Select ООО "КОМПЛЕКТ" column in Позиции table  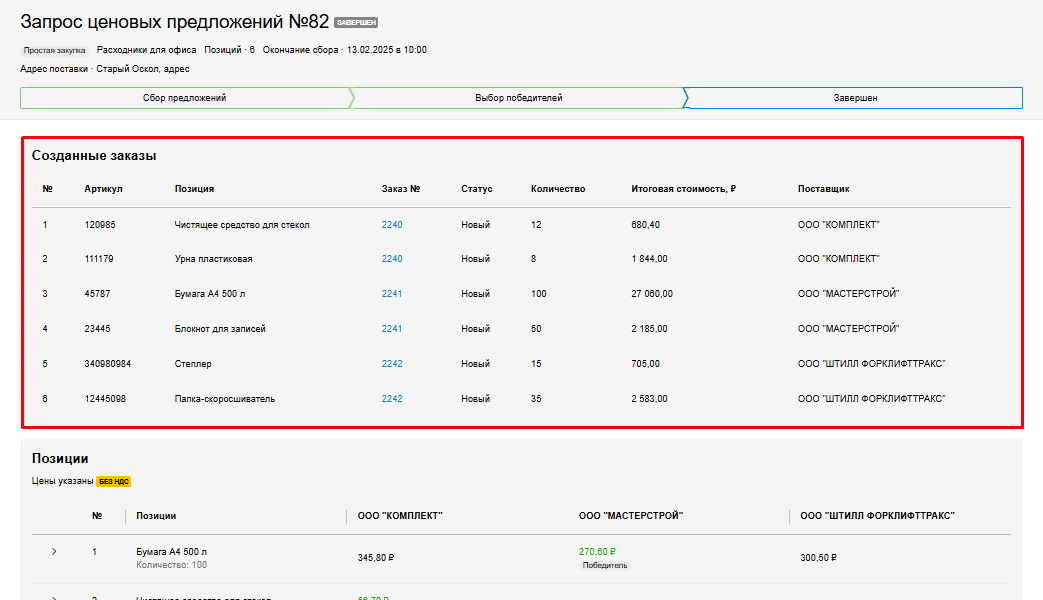400,516
